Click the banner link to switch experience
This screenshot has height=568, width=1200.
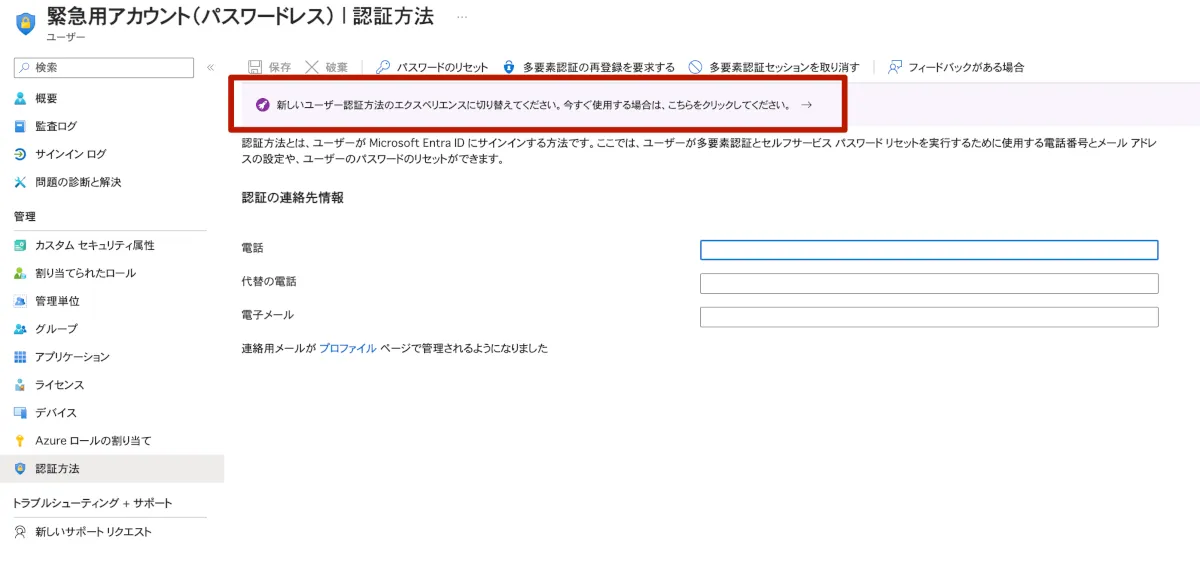533,105
